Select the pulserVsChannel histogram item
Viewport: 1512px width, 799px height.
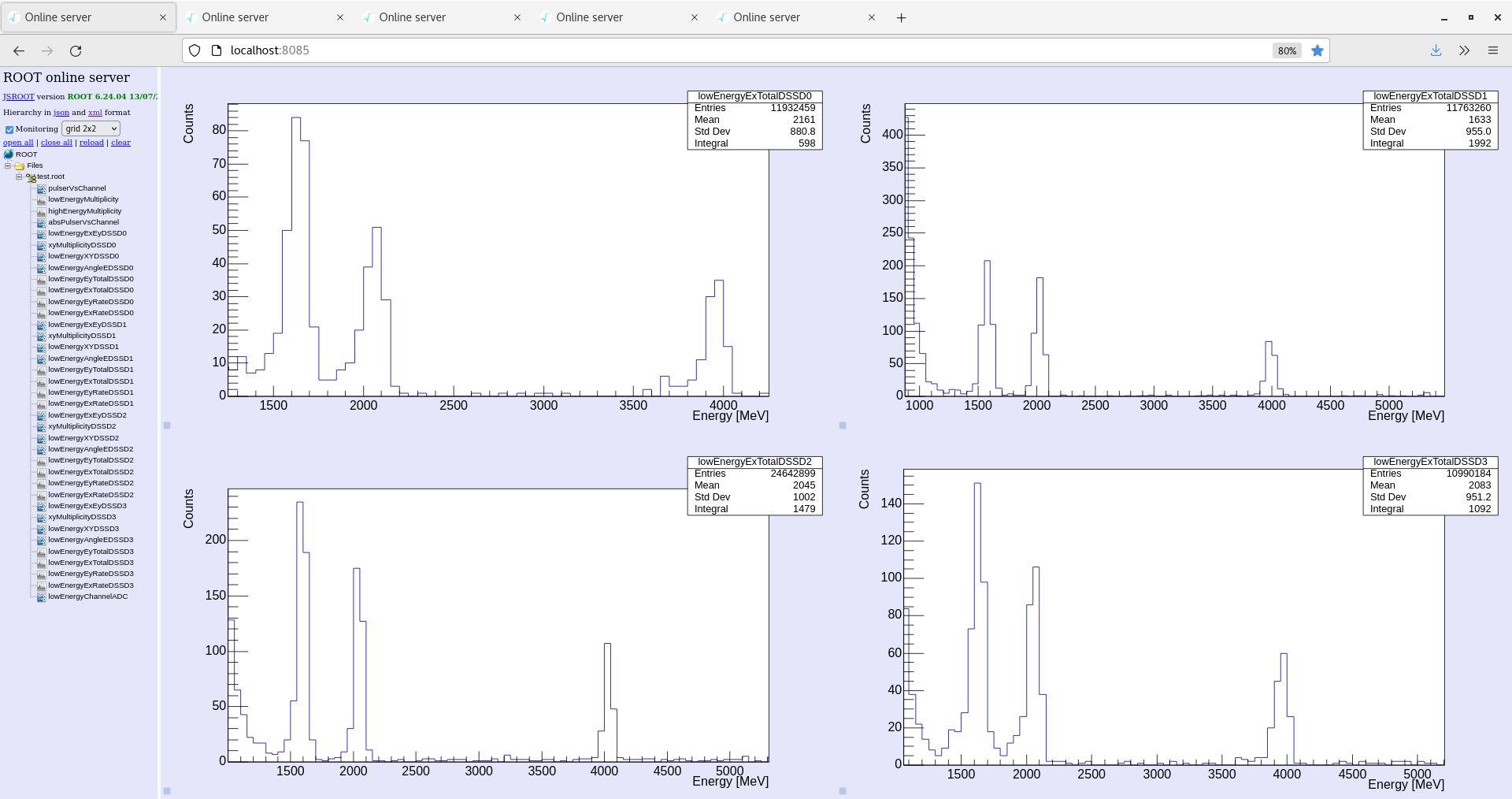[x=77, y=188]
